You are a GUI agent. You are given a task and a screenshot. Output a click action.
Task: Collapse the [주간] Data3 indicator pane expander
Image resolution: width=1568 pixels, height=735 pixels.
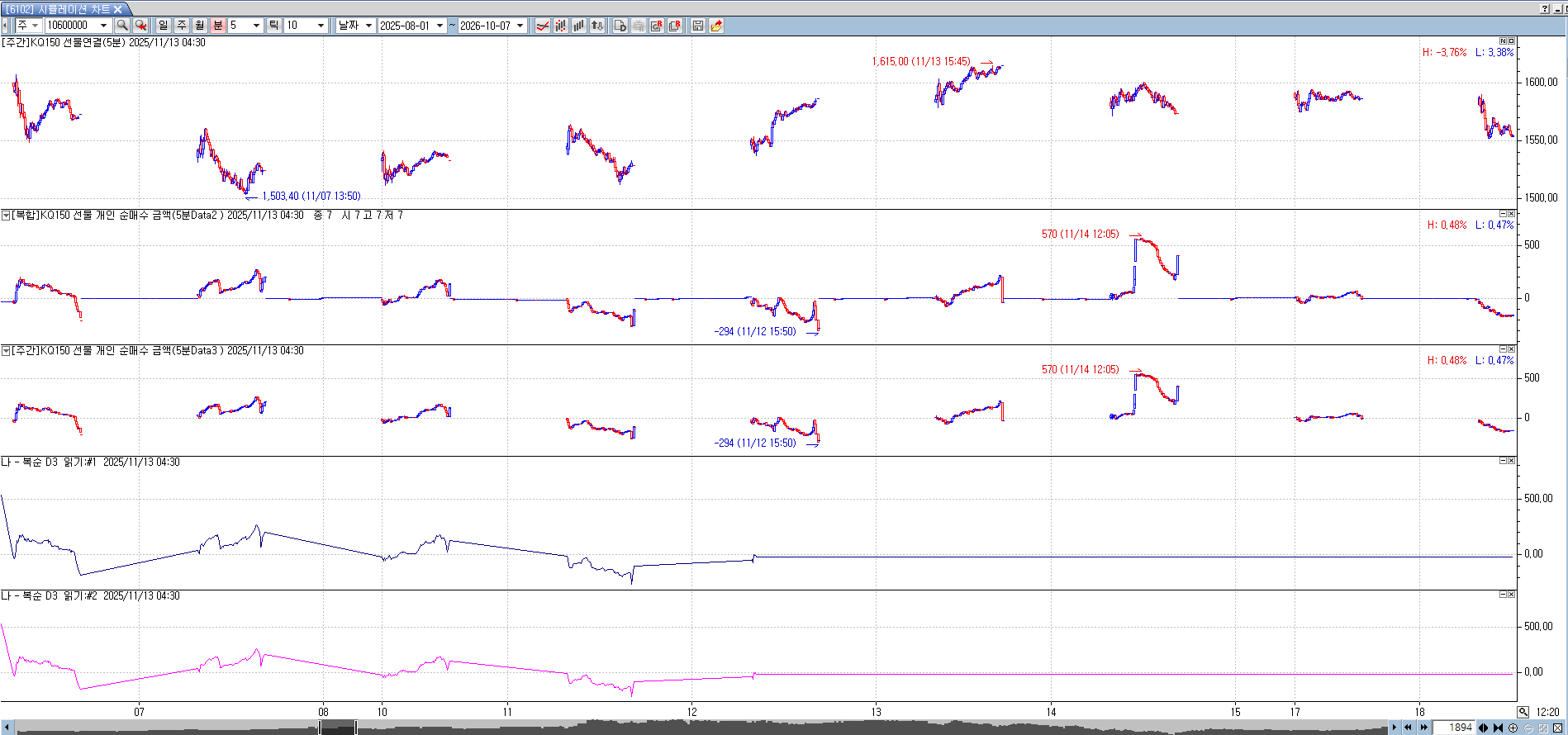point(6,351)
